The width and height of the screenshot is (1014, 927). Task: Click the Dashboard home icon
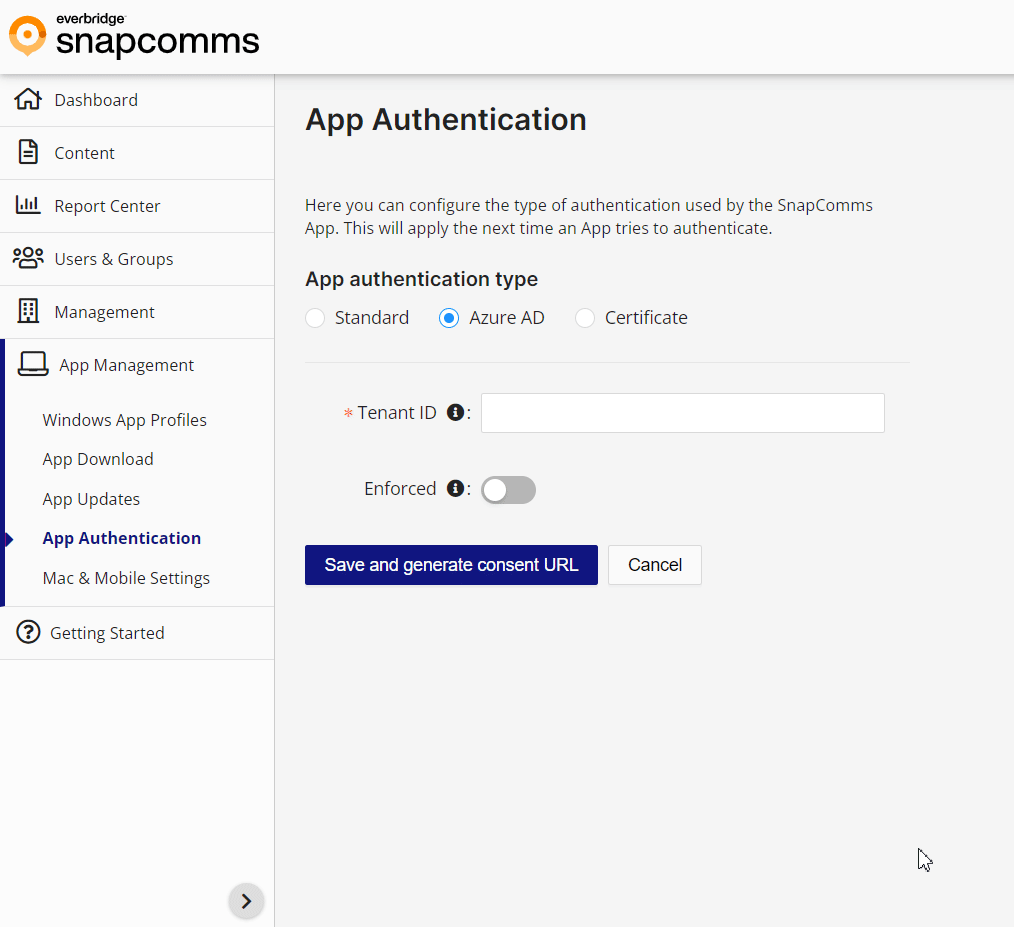pyautogui.click(x=28, y=99)
